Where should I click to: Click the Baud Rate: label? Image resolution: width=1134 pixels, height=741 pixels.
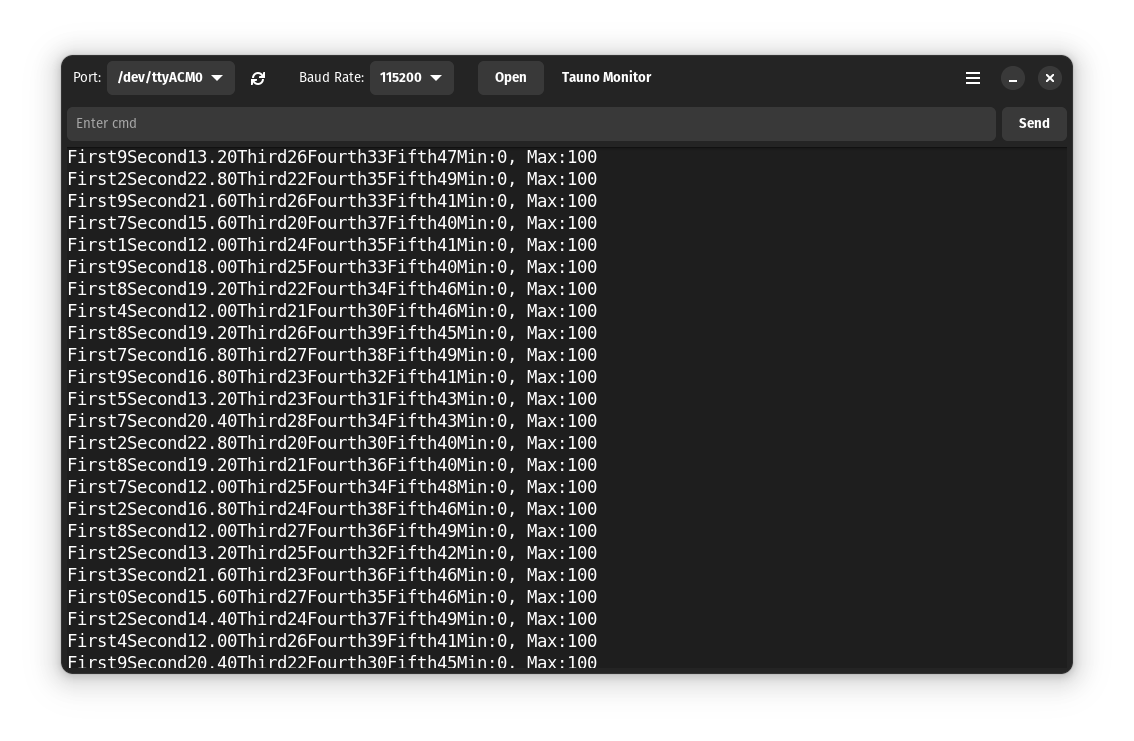(331, 78)
